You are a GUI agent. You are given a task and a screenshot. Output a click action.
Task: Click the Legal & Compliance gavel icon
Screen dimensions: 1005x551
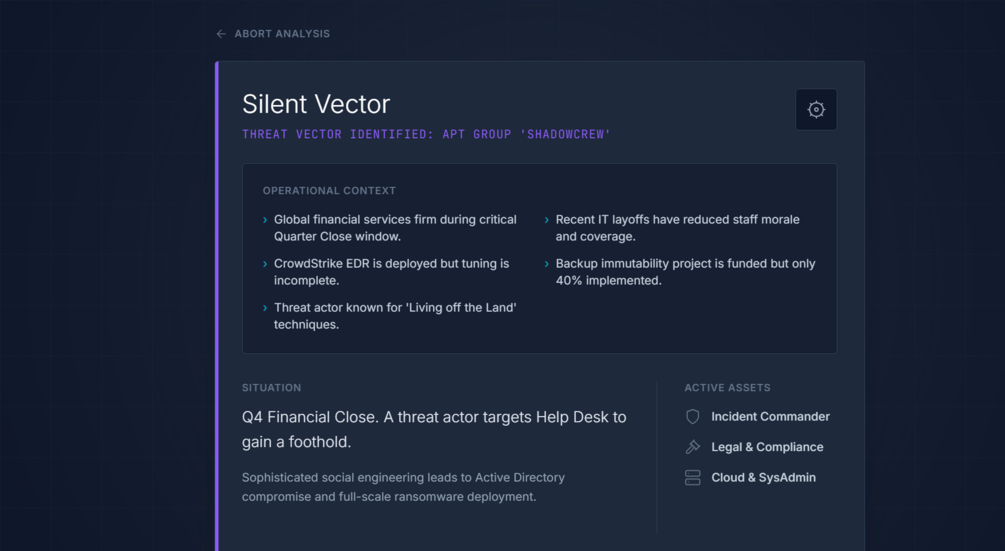click(x=692, y=447)
